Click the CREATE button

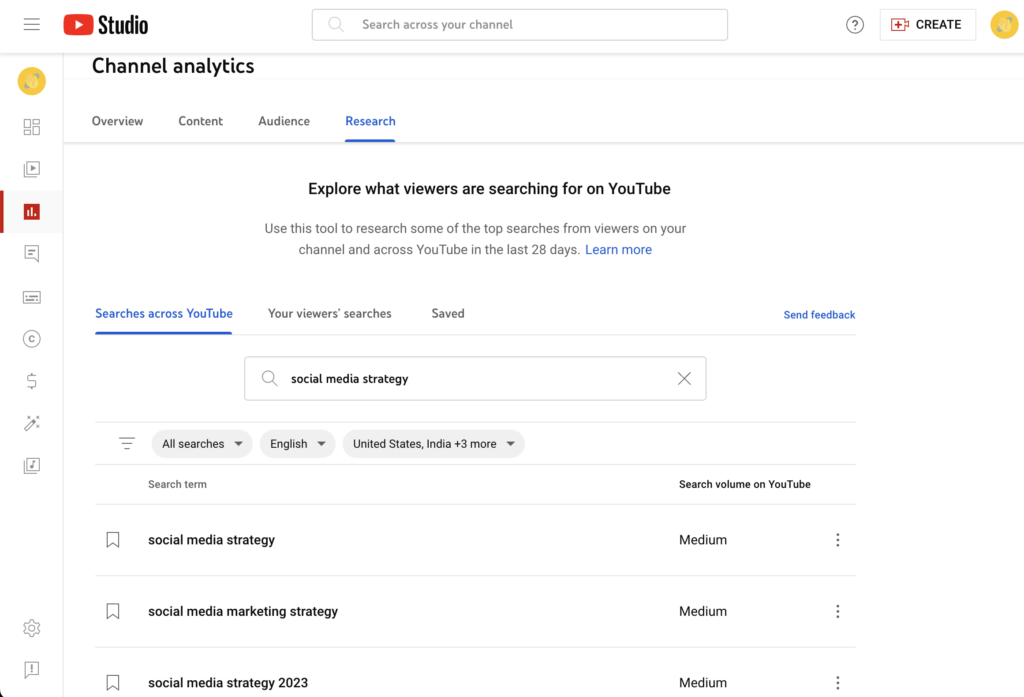click(x=927, y=25)
